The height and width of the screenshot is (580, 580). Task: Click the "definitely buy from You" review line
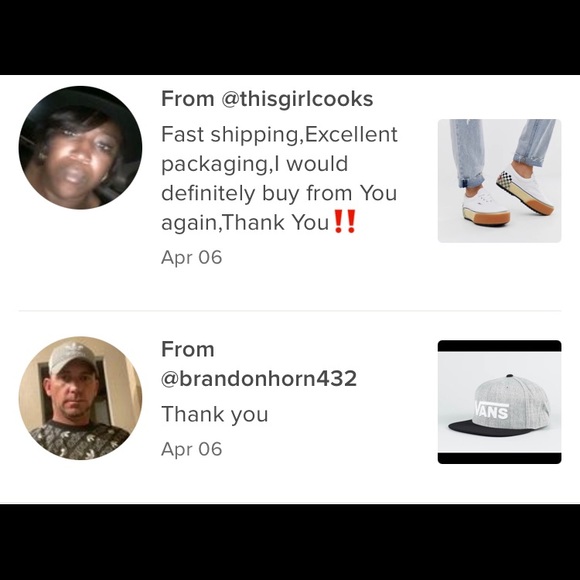[279, 193]
